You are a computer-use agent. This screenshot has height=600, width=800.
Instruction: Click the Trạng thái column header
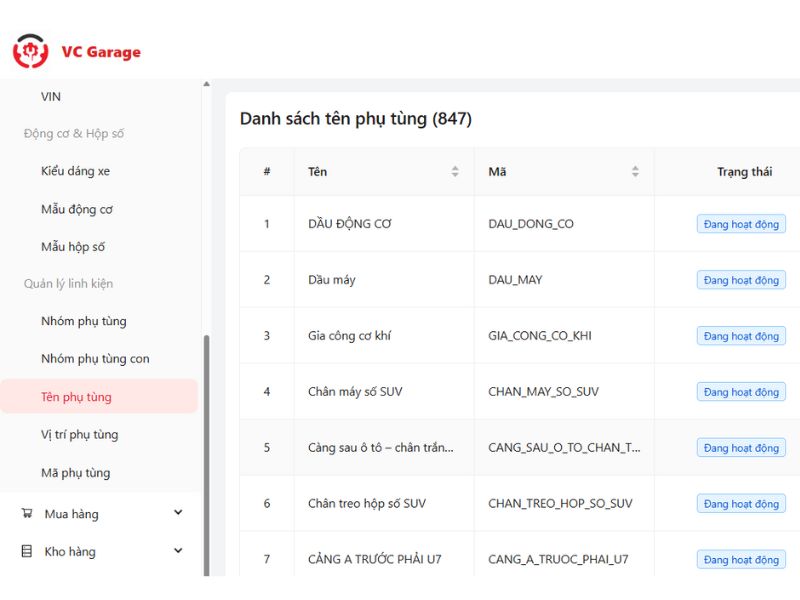[744, 172]
